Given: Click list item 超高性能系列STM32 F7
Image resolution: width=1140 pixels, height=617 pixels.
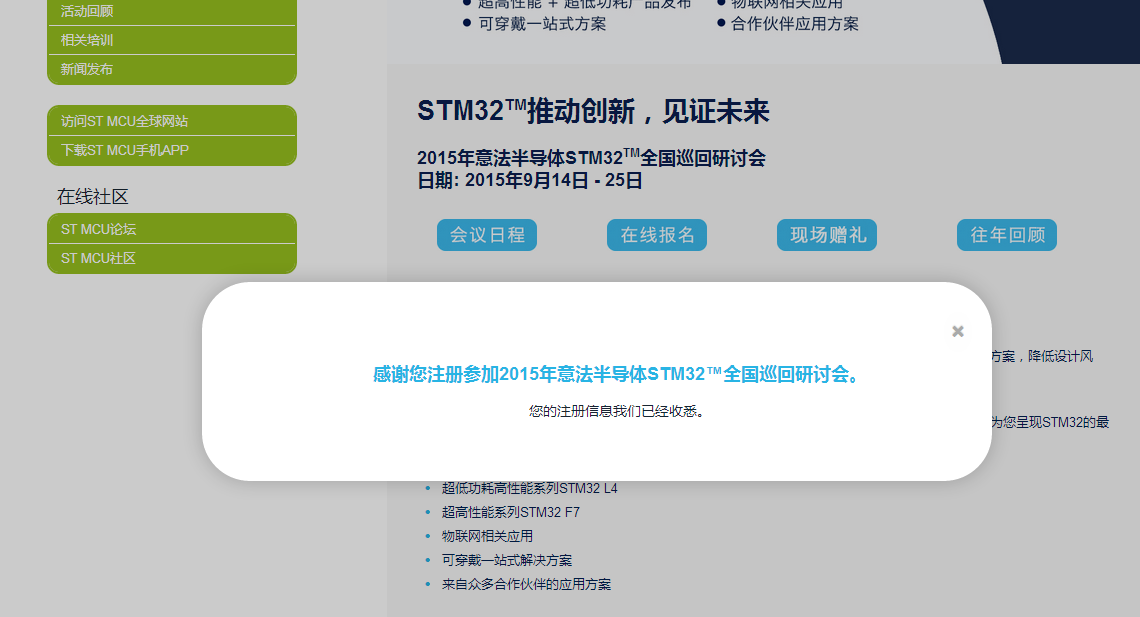Looking at the screenshot, I should pyautogui.click(x=511, y=512).
